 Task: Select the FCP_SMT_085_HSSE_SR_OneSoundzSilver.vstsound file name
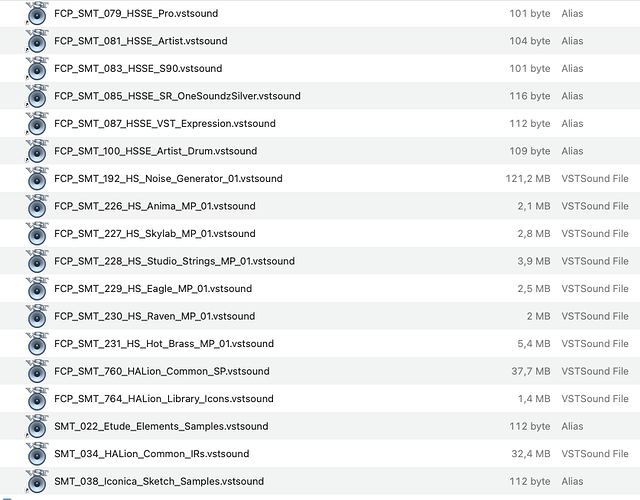click(177, 96)
